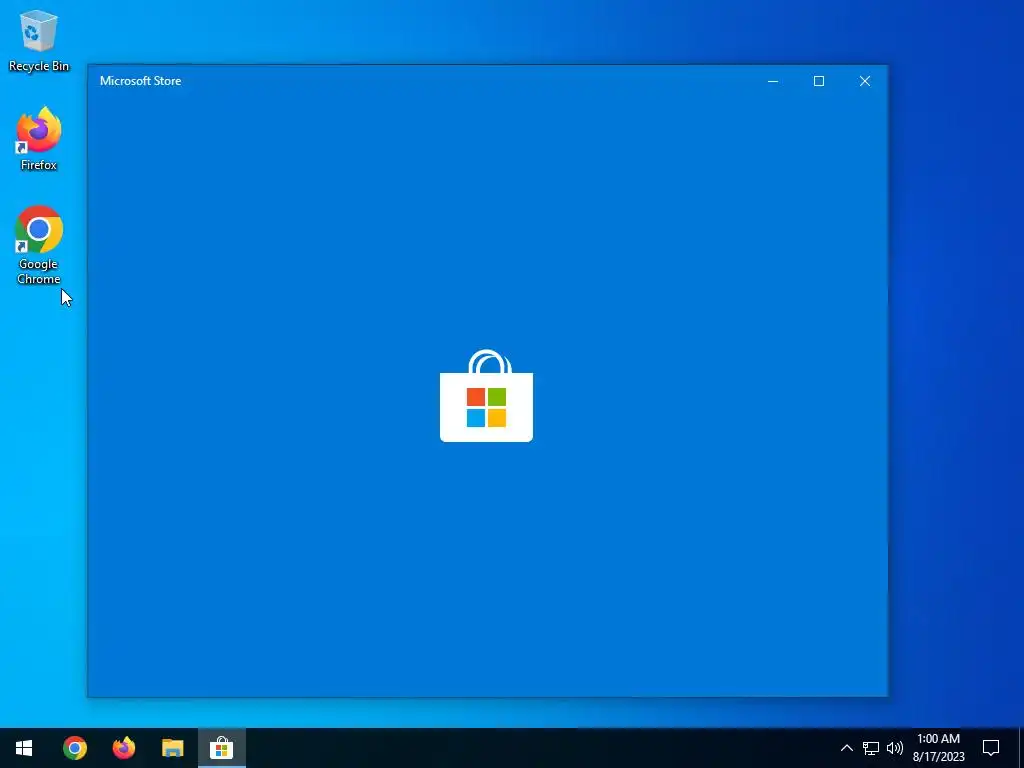Screen dimensions: 1024x768
Task: Close the Microsoft Store window
Action: (865, 81)
